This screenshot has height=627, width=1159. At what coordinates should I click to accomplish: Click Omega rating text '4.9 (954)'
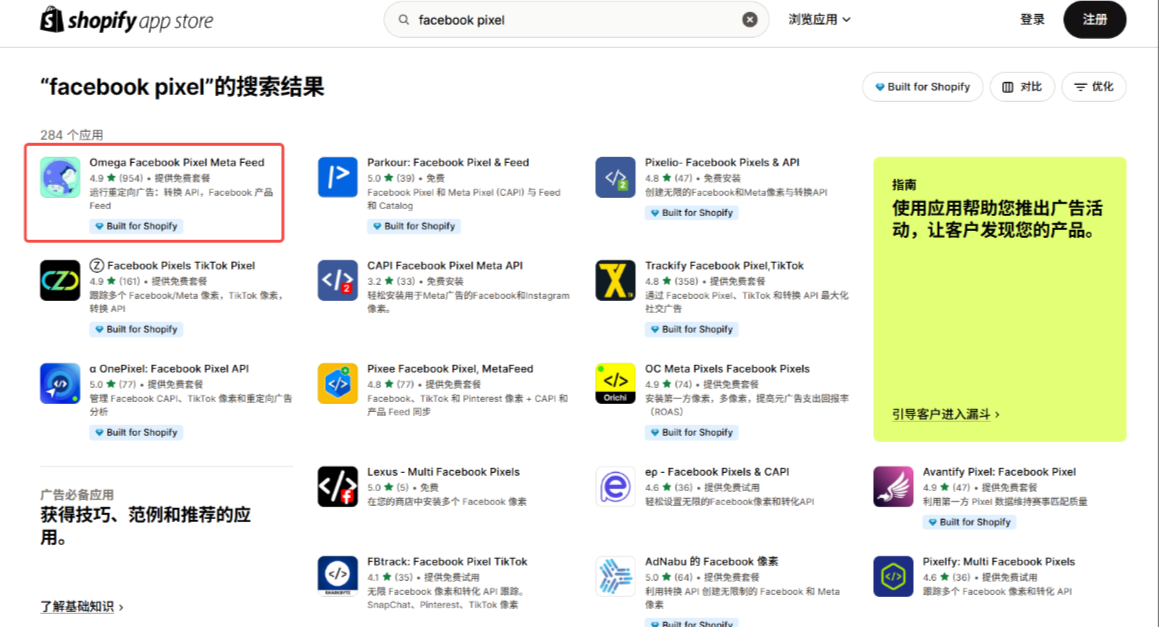click(116, 178)
